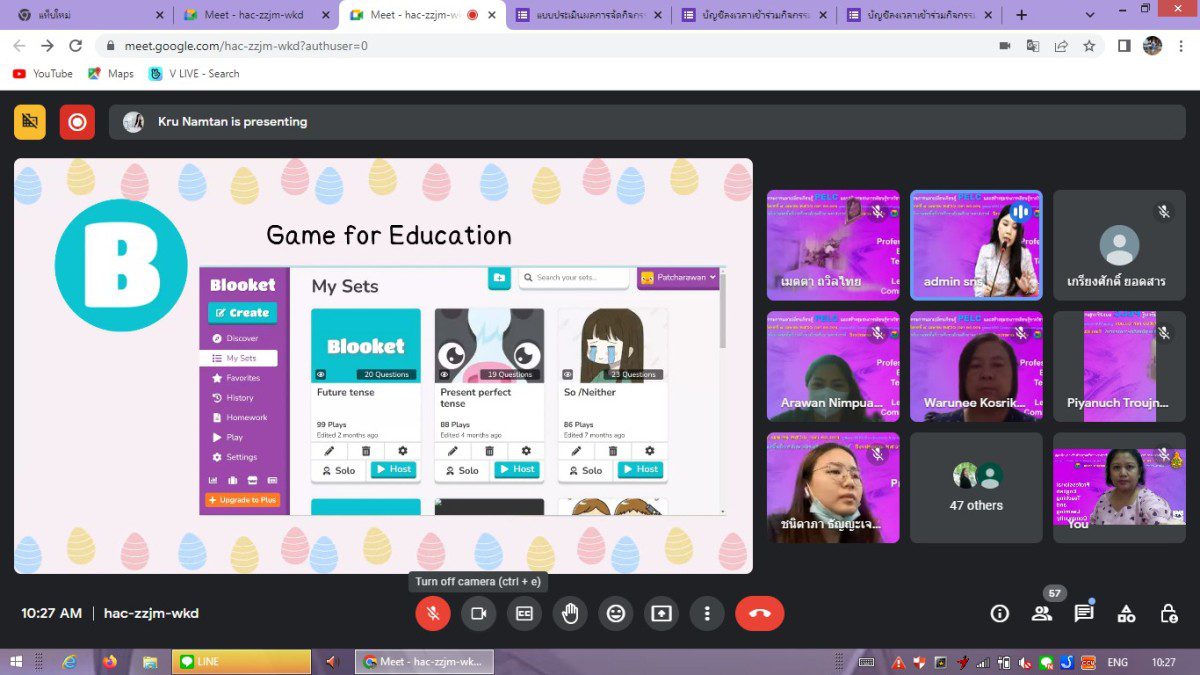Open the Chrome side panel icon
The height and width of the screenshot is (675, 1200).
[x=1124, y=46]
